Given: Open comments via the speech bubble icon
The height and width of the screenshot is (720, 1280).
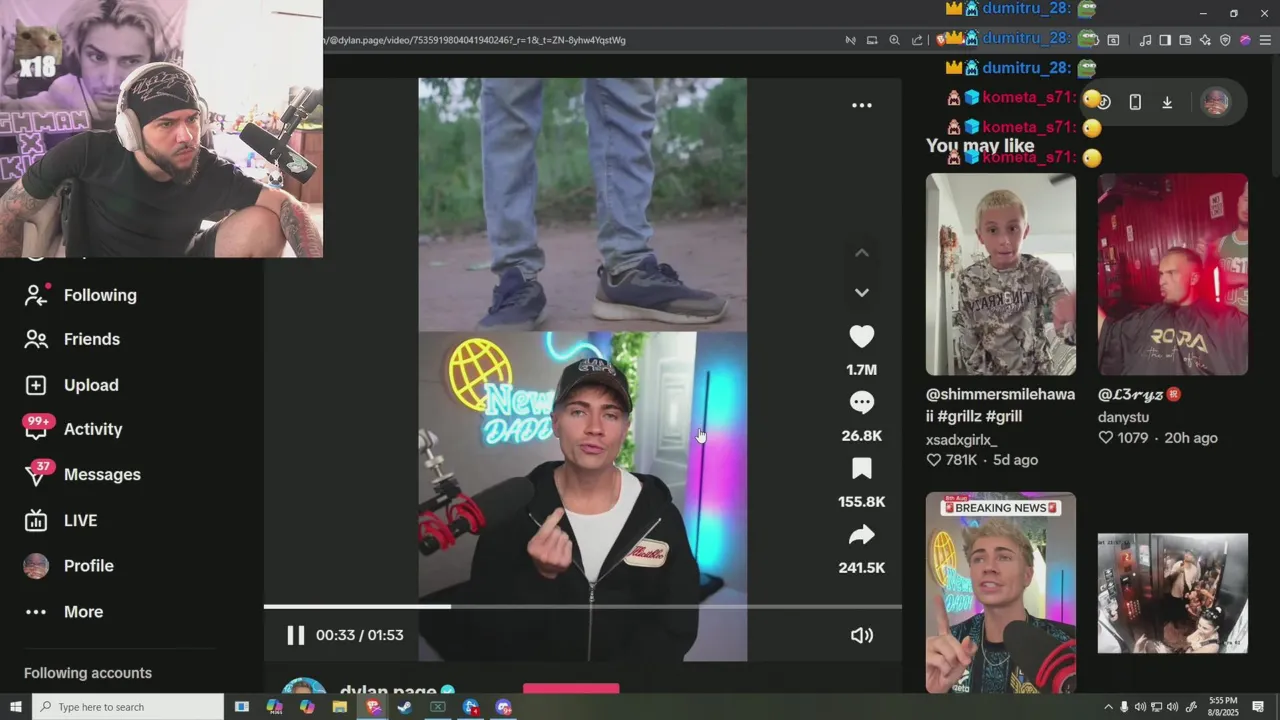Looking at the screenshot, I should (x=861, y=402).
